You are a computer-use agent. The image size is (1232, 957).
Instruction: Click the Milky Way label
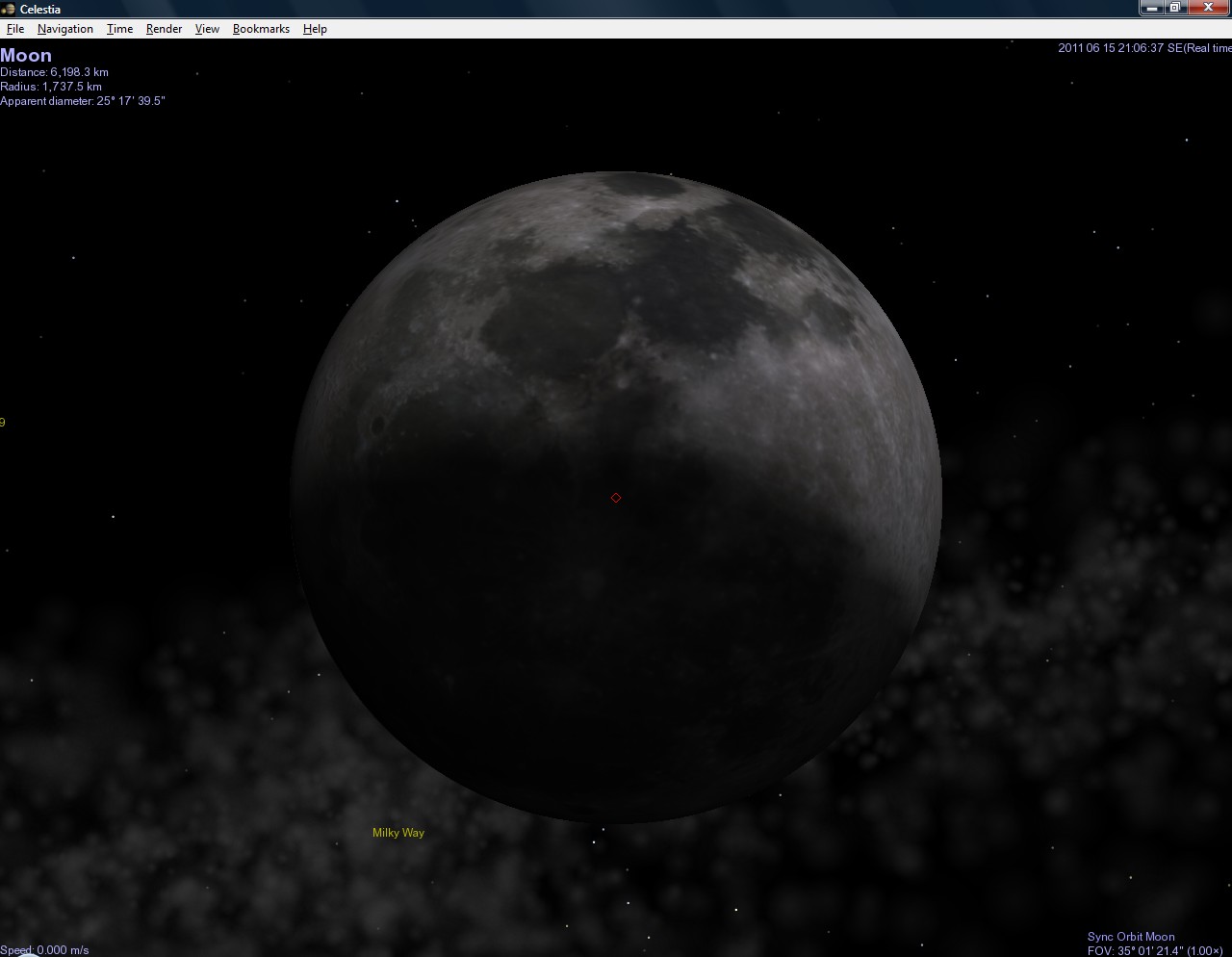click(398, 833)
